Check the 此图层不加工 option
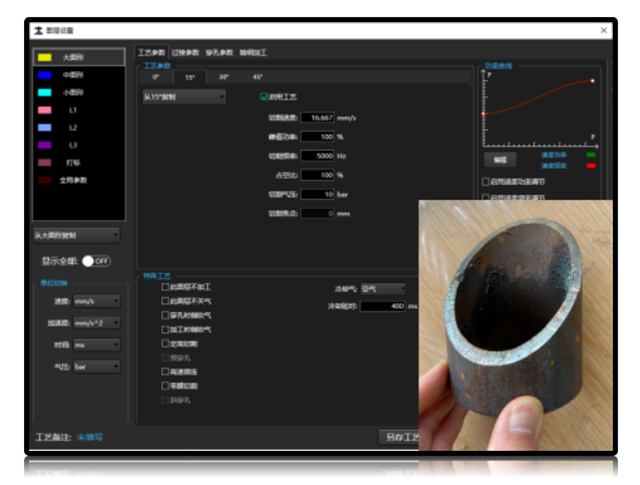 [x=166, y=287]
